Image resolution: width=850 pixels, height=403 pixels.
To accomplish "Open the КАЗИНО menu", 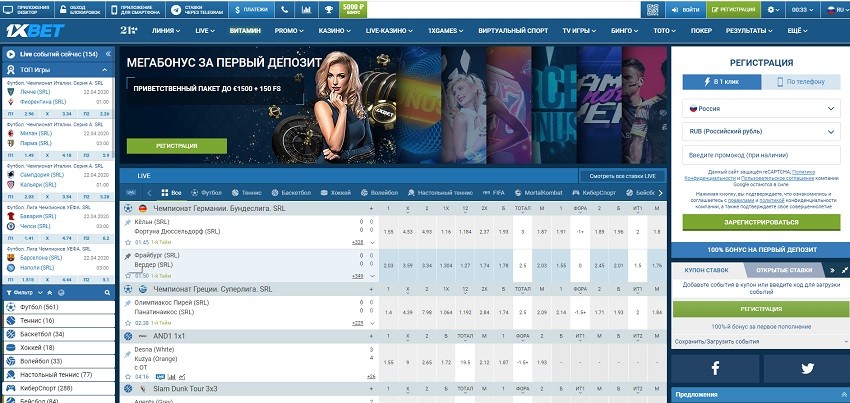I will [x=334, y=31].
